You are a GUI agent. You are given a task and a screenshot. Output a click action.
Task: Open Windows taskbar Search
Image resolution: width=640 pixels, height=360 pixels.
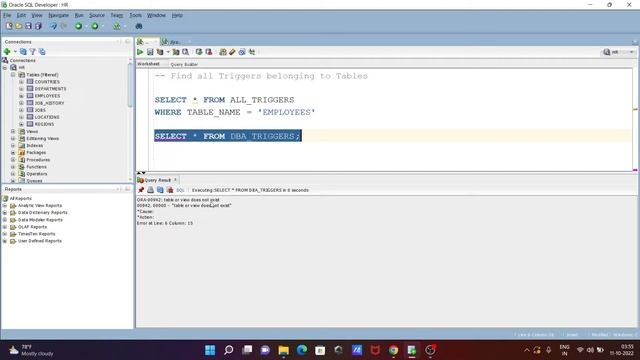point(229,350)
